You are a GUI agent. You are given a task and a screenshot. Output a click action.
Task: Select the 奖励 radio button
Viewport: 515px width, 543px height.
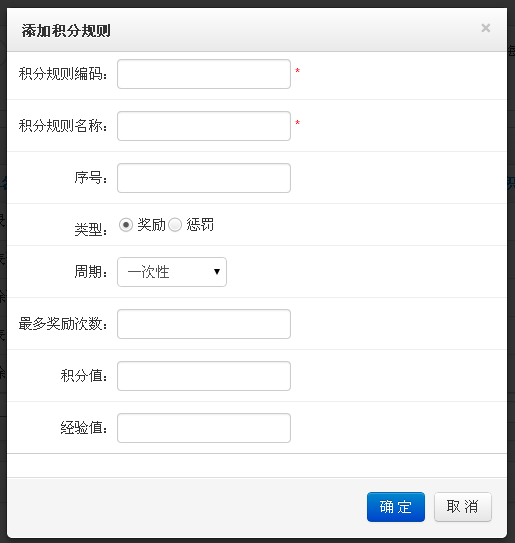tap(126, 225)
